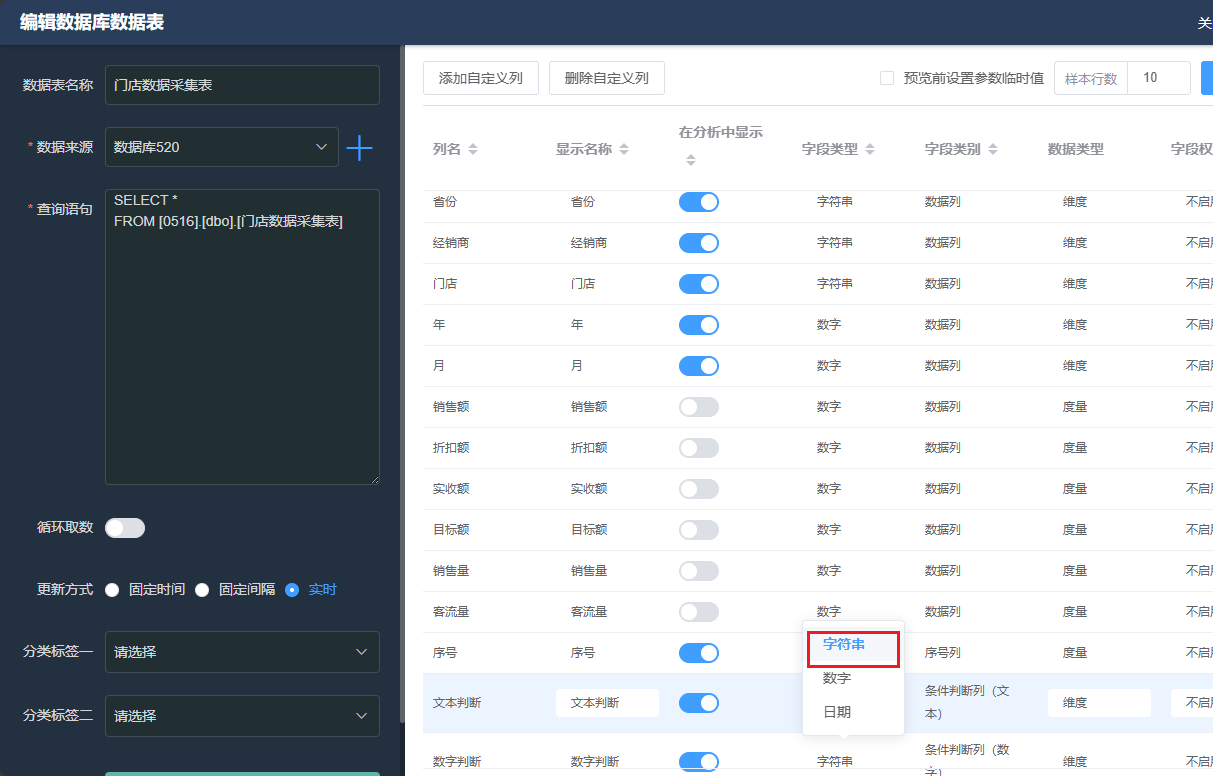This screenshot has width=1213, height=776.
Task: Toggle analysis display for 序号 row
Action: [x=699, y=653]
